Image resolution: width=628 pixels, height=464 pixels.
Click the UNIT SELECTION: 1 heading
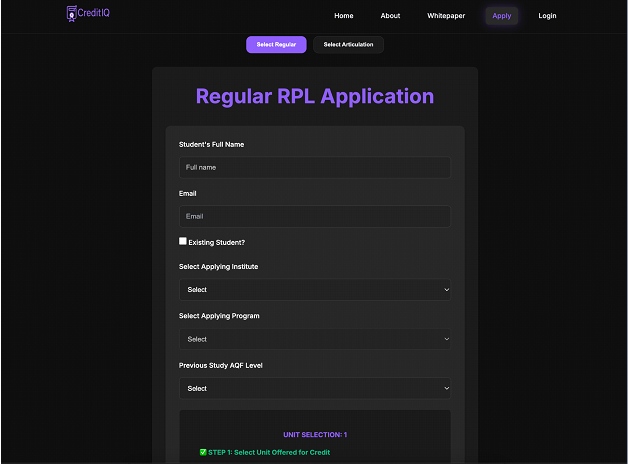coord(314,435)
